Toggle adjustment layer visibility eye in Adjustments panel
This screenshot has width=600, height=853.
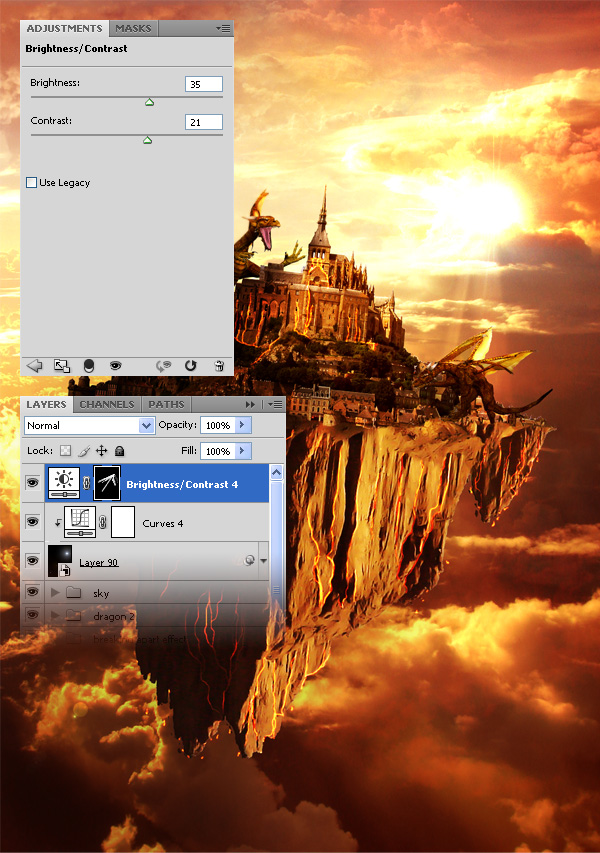115,366
